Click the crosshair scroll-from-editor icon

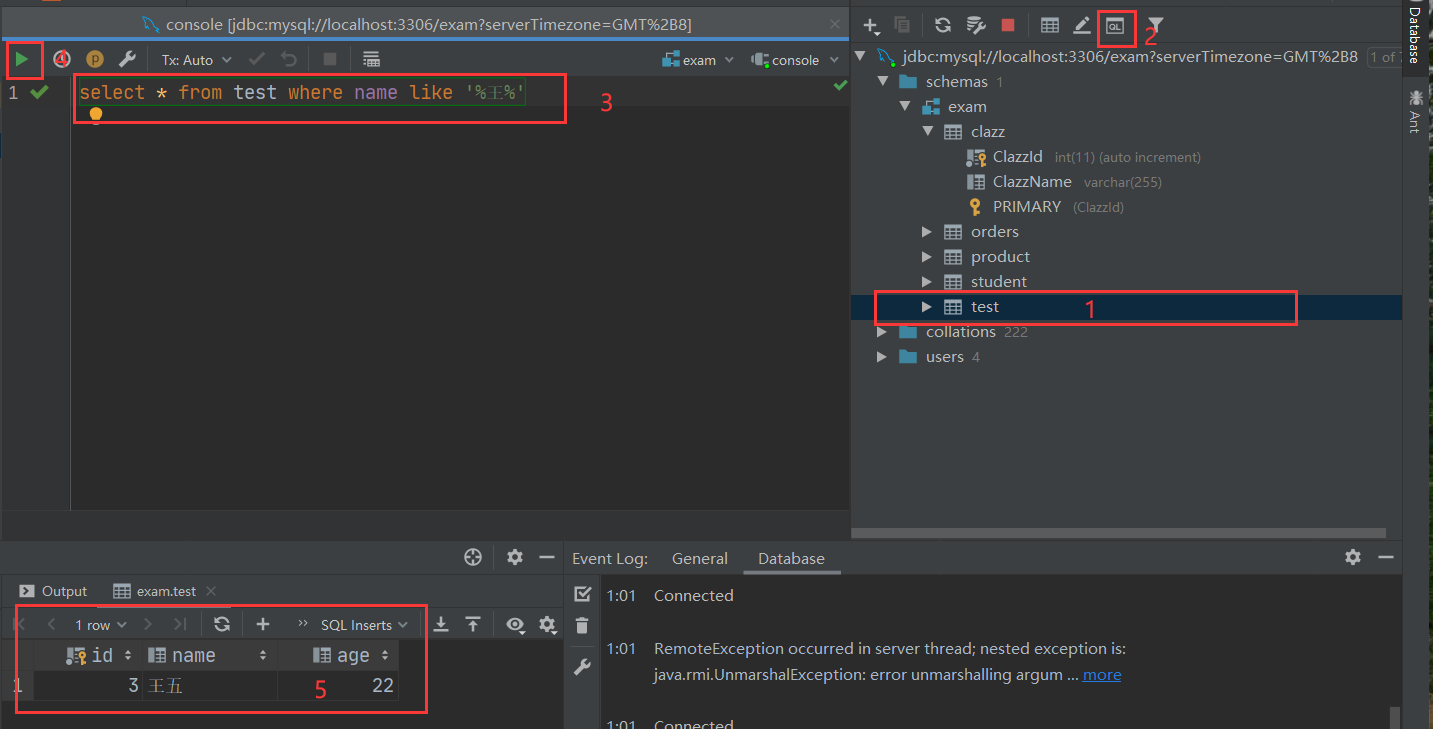(474, 557)
